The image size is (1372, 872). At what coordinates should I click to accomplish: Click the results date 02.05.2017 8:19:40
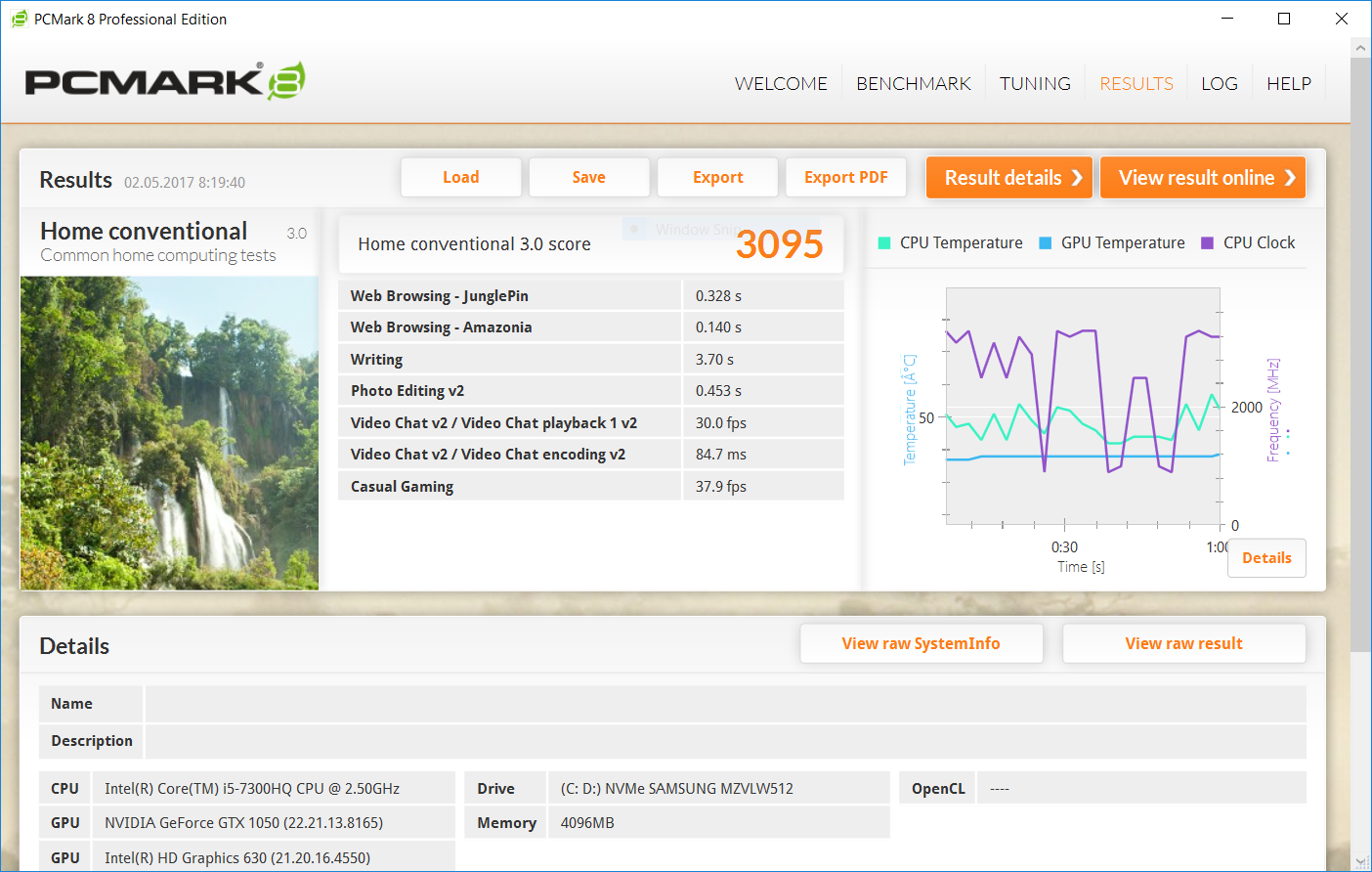coord(185,183)
